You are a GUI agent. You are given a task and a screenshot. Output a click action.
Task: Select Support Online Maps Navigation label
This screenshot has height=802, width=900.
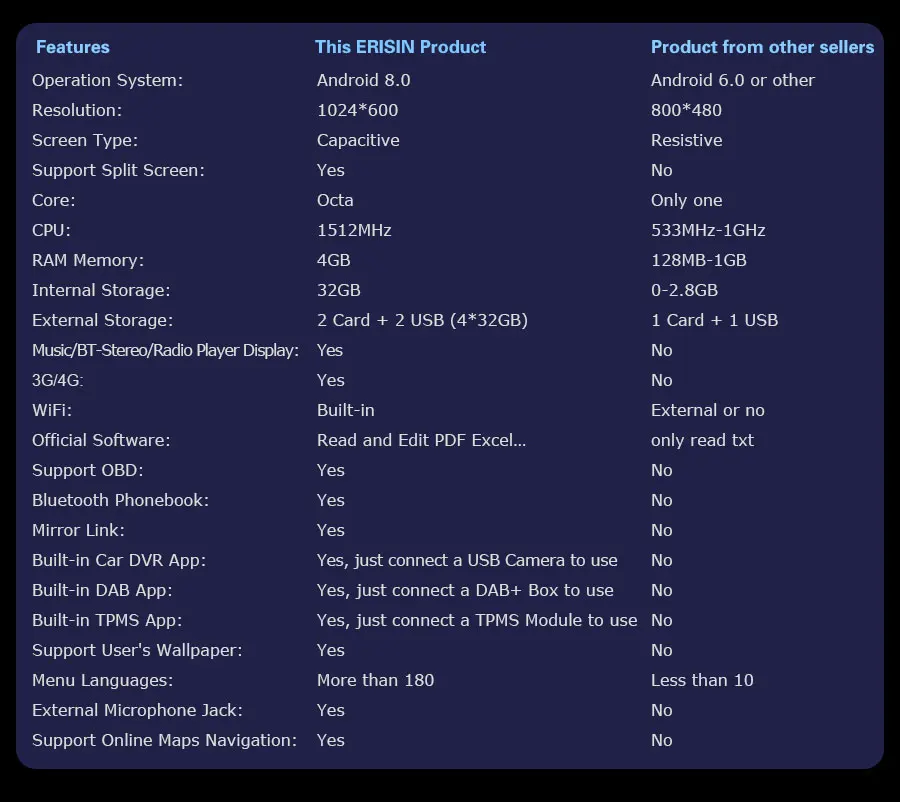tap(165, 741)
